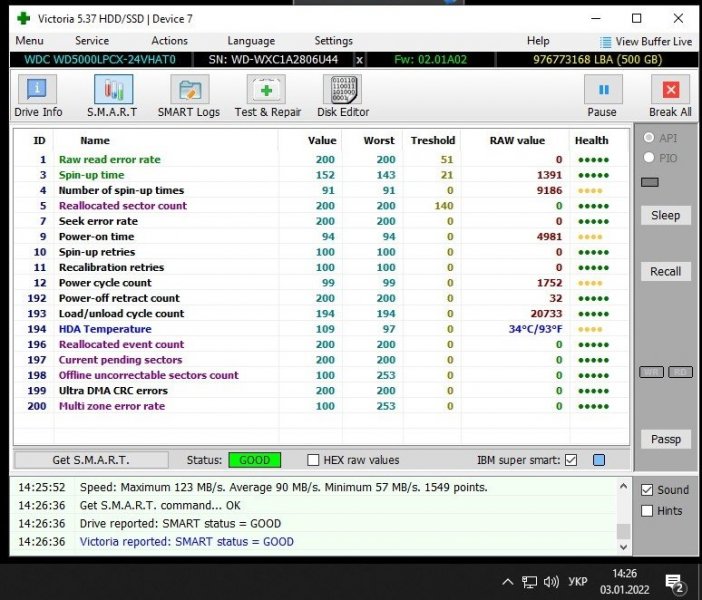
Task: Uncheck the Sound checkbox
Action: point(647,490)
